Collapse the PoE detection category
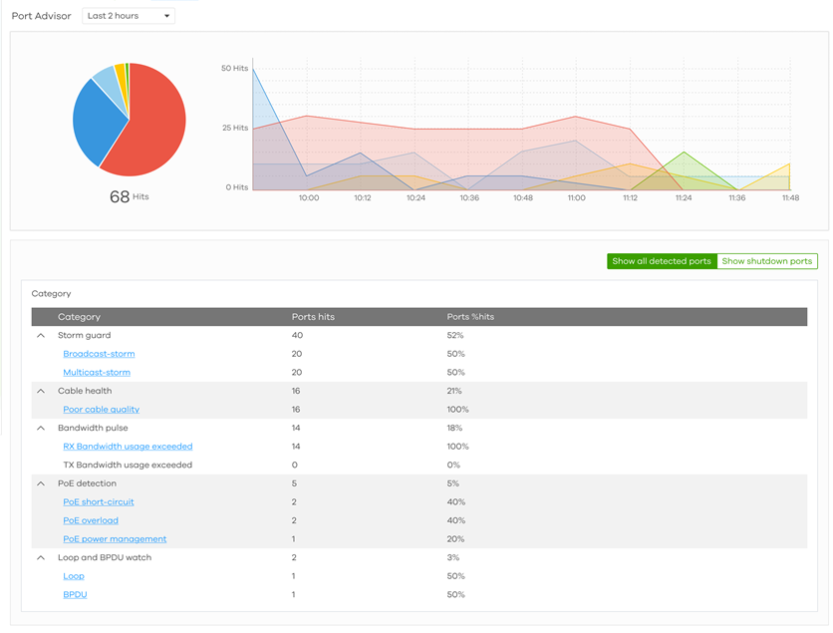This screenshot has width=833, height=633. [x=41, y=484]
